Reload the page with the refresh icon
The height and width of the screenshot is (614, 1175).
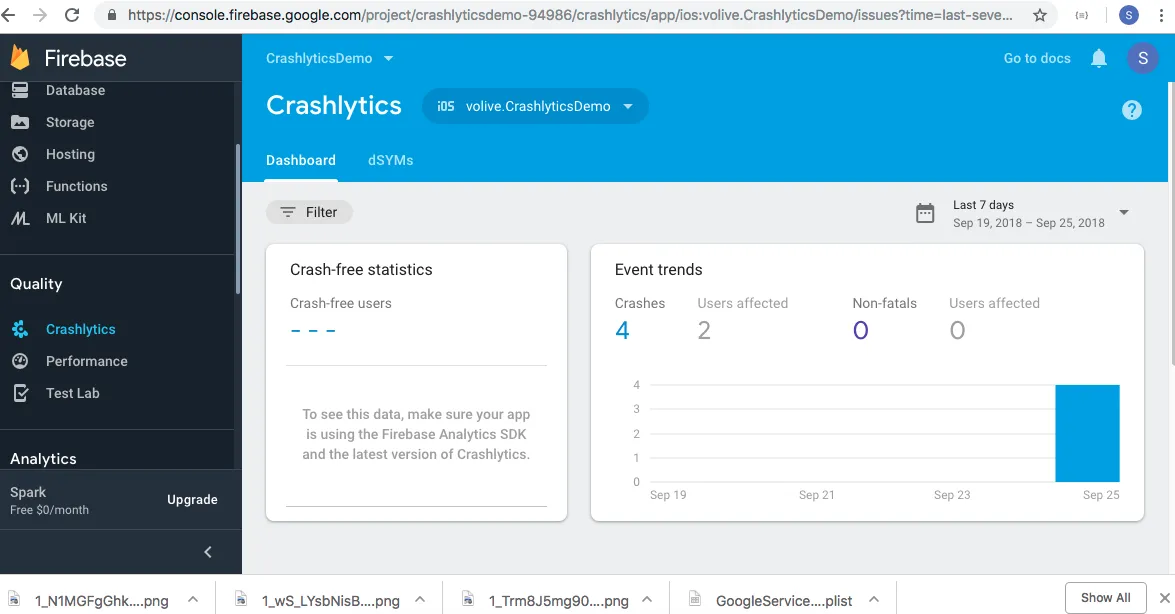[72, 15]
